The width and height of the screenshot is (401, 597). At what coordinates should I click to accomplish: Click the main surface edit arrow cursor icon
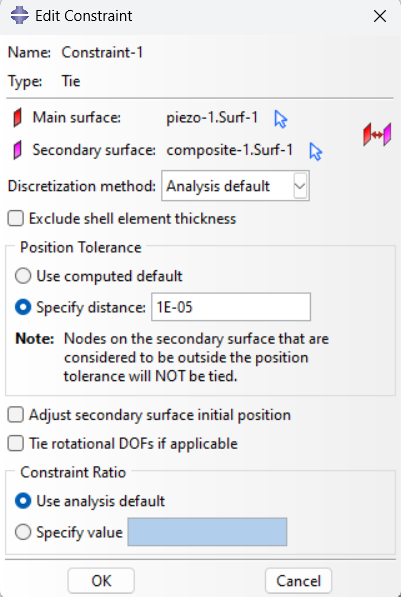coord(281,119)
